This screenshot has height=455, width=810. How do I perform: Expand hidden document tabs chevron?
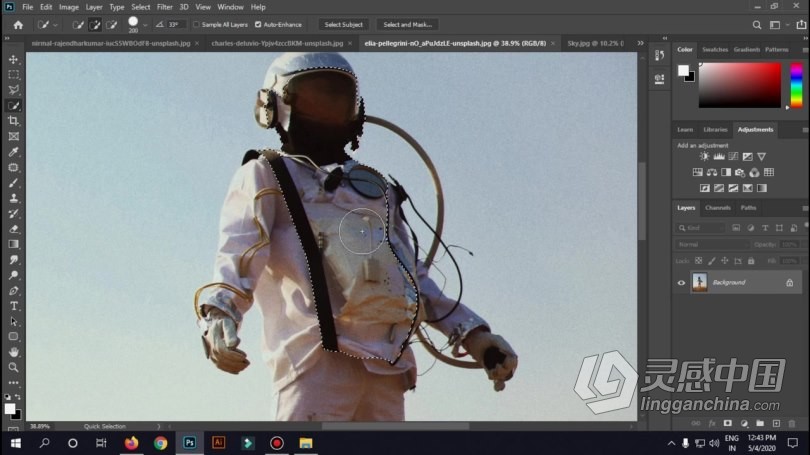641,43
